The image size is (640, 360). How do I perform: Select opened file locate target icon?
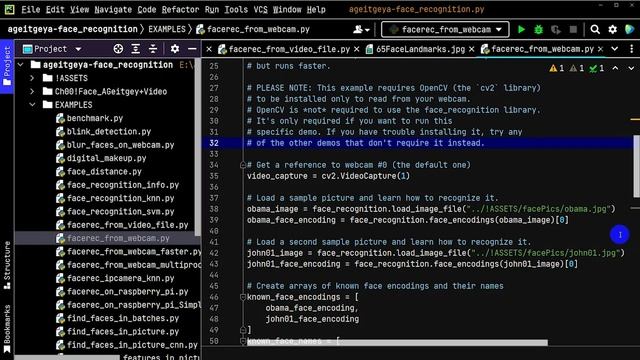118,49
